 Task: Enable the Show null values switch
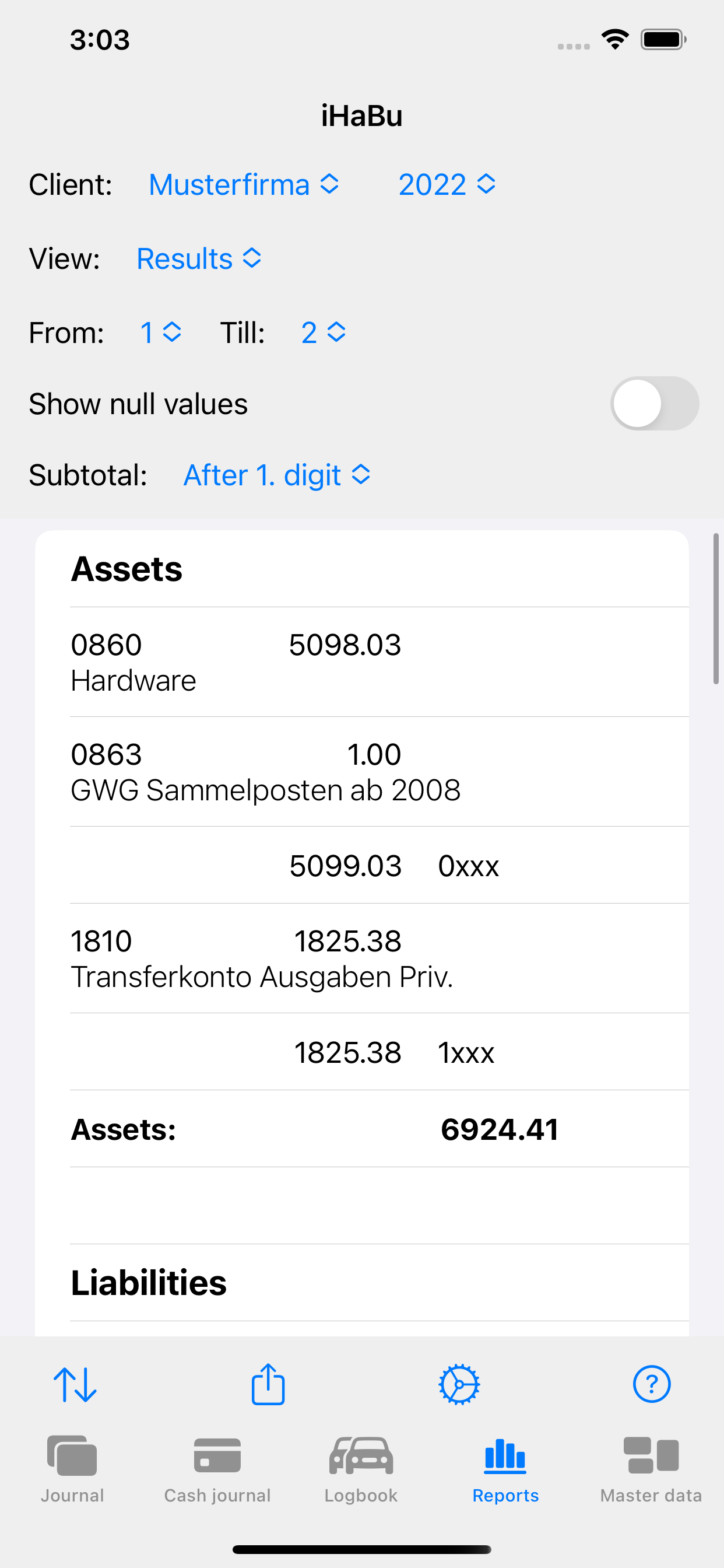click(654, 404)
